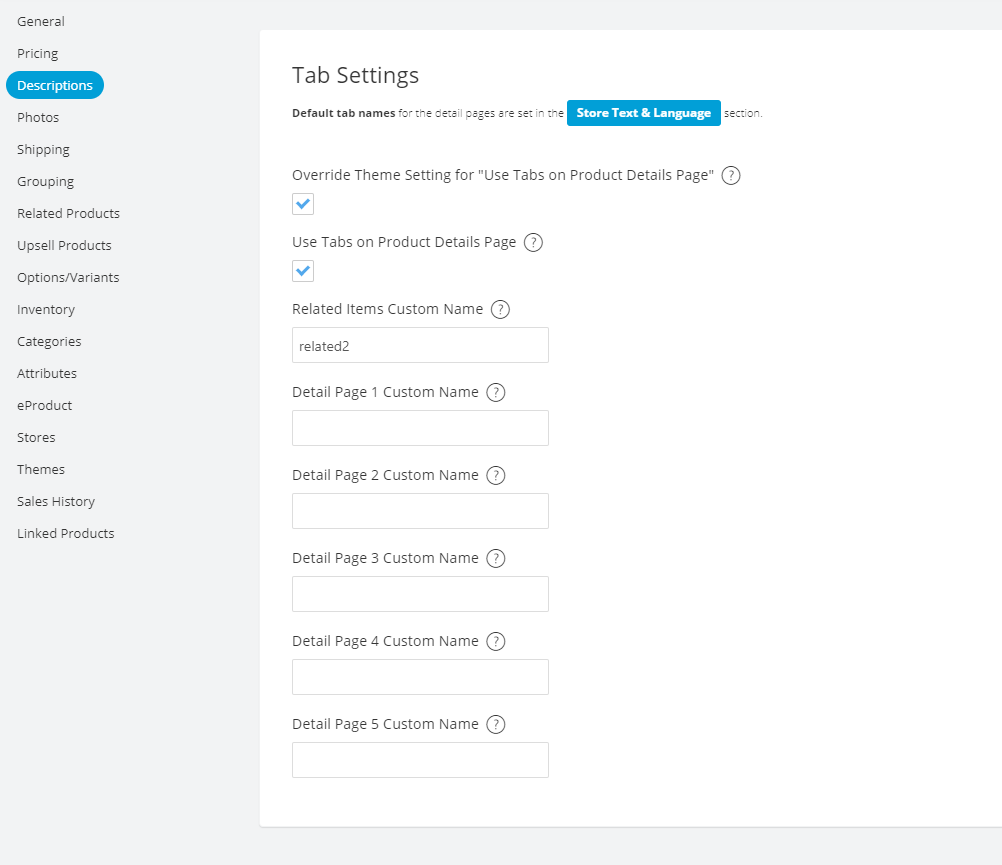The height and width of the screenshot is (865, 1002).
Task: Open Sales History section
Action: point(56,501)
